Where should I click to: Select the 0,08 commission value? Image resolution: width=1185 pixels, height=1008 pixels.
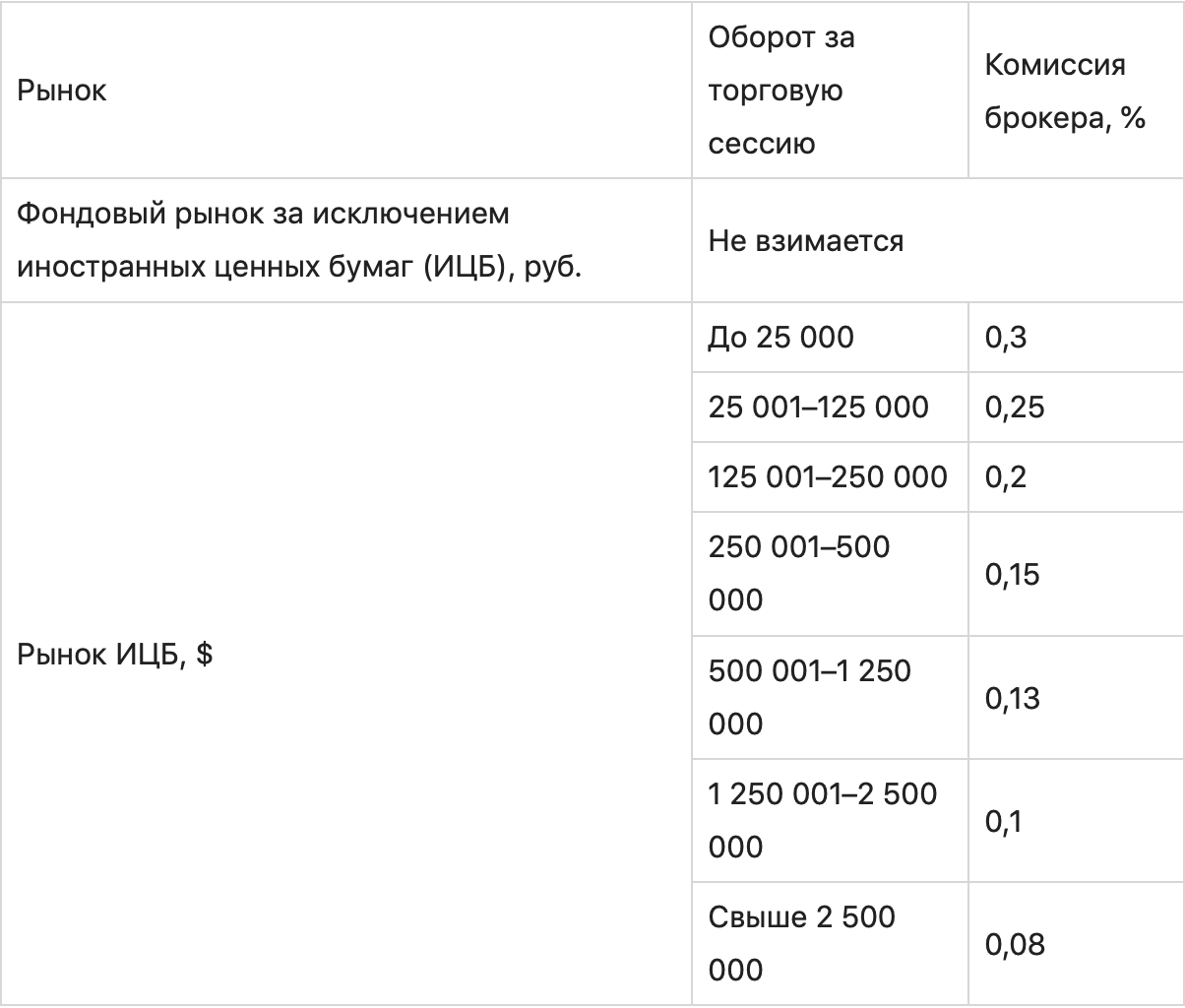(x=1015, y=943)
